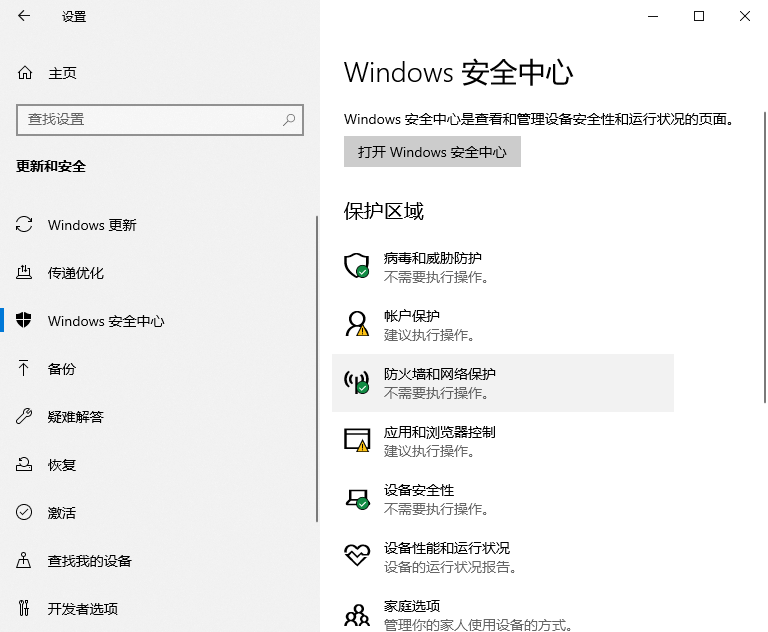
Task: Close the Settings window
Action: tap(745, 16)
